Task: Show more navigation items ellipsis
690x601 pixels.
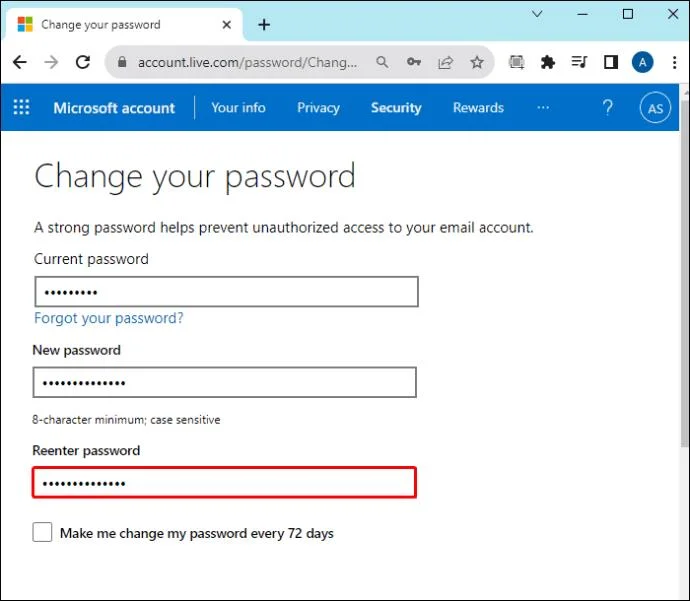Action: [x=543, y=108]
